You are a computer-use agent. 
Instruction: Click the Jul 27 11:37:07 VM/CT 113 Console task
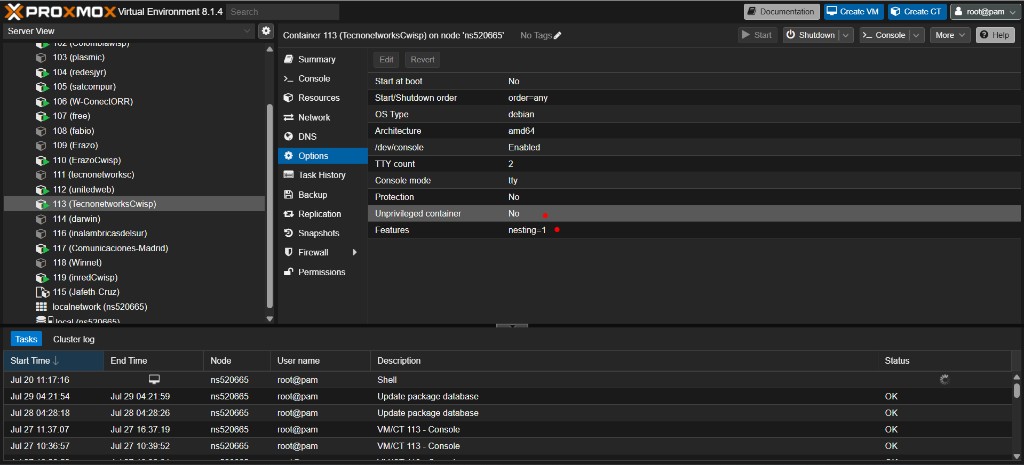[508, 429]
